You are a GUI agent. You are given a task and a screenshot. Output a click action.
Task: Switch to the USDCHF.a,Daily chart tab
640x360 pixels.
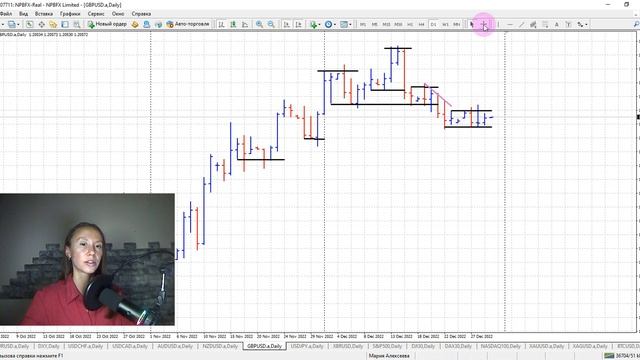pos(85,346)
